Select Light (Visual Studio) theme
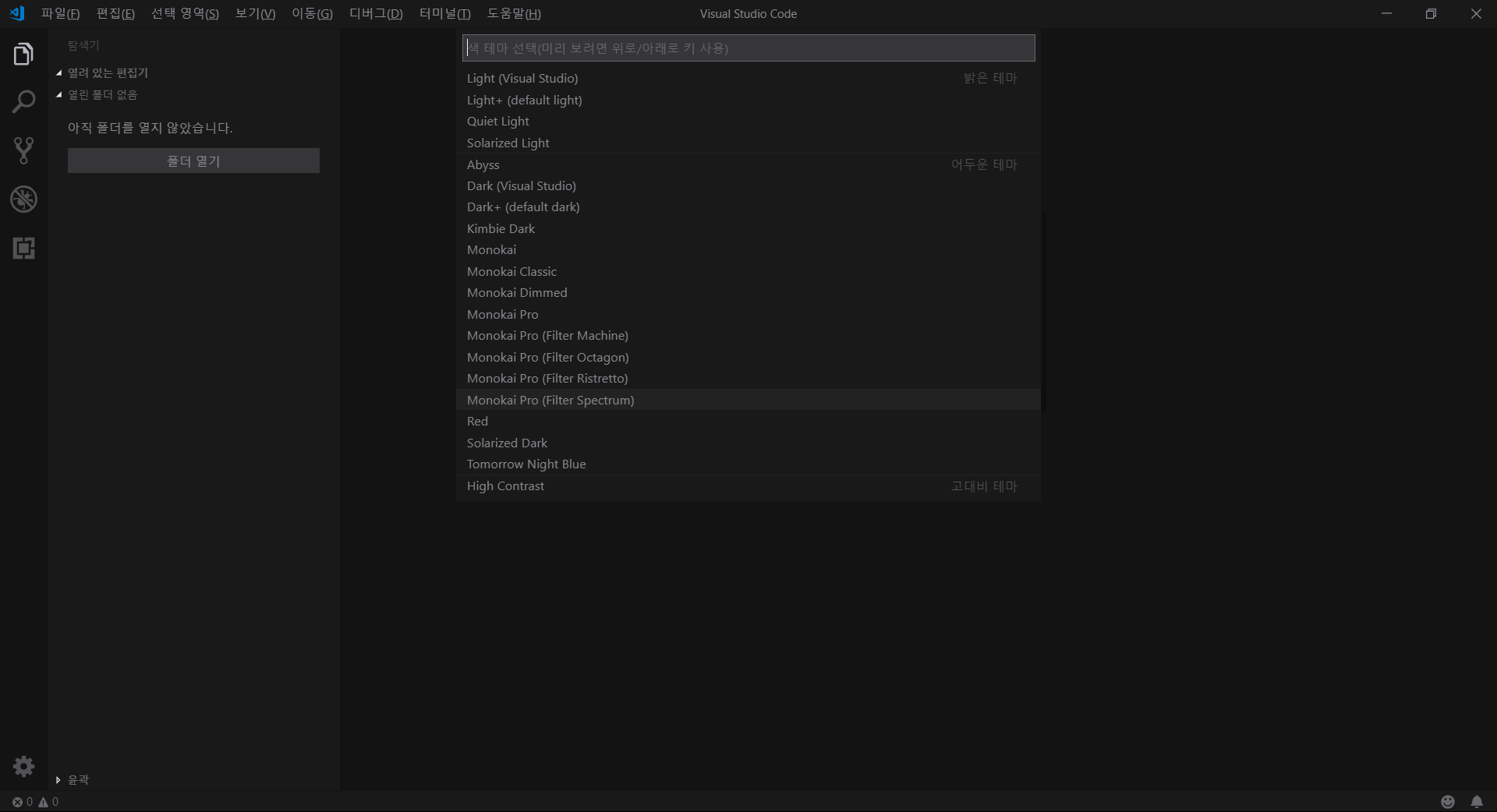The height and width of the screenshot is (812, 1497). [x=748, y=78]
